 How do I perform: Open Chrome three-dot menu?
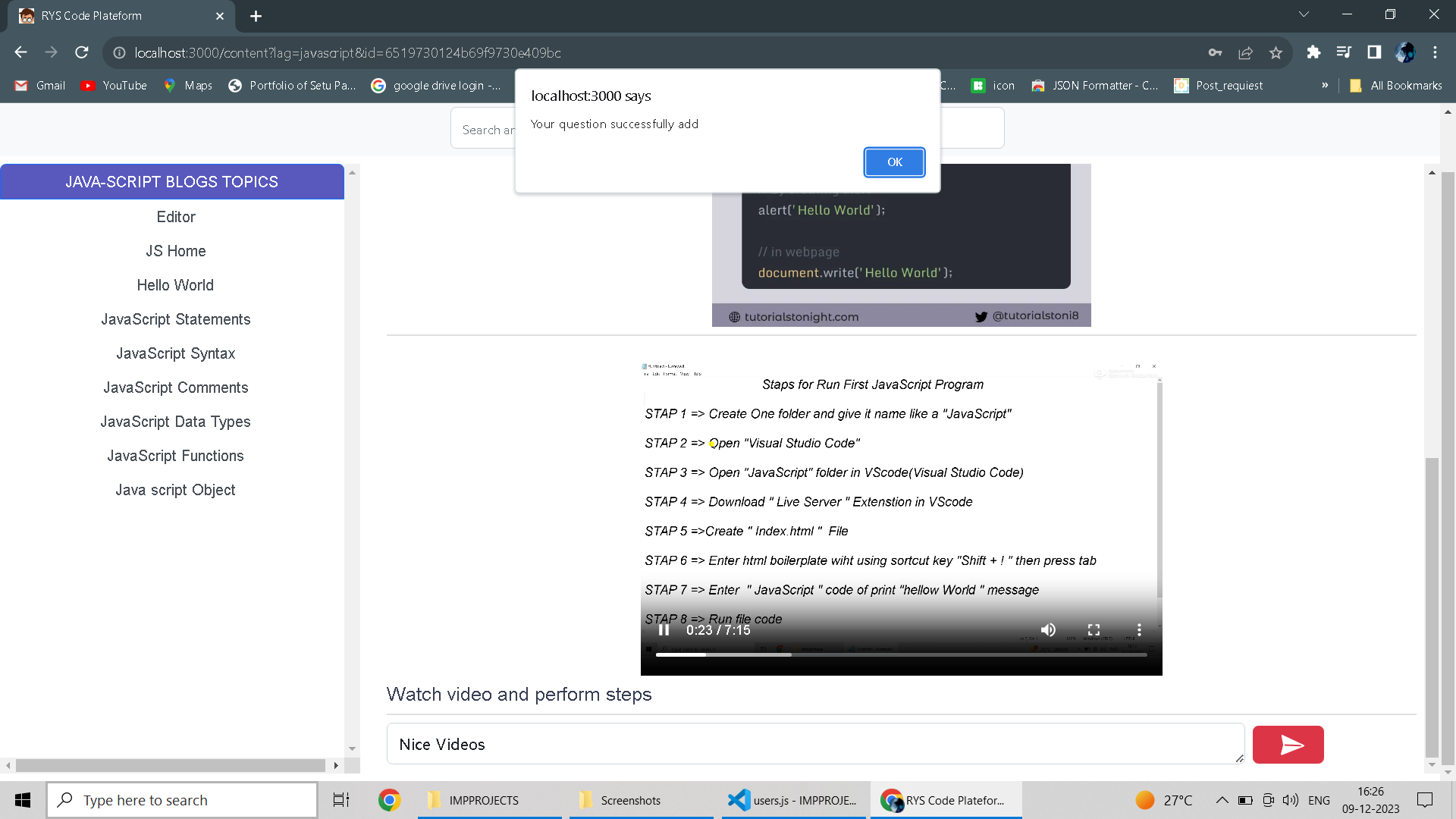(1435, 52)
